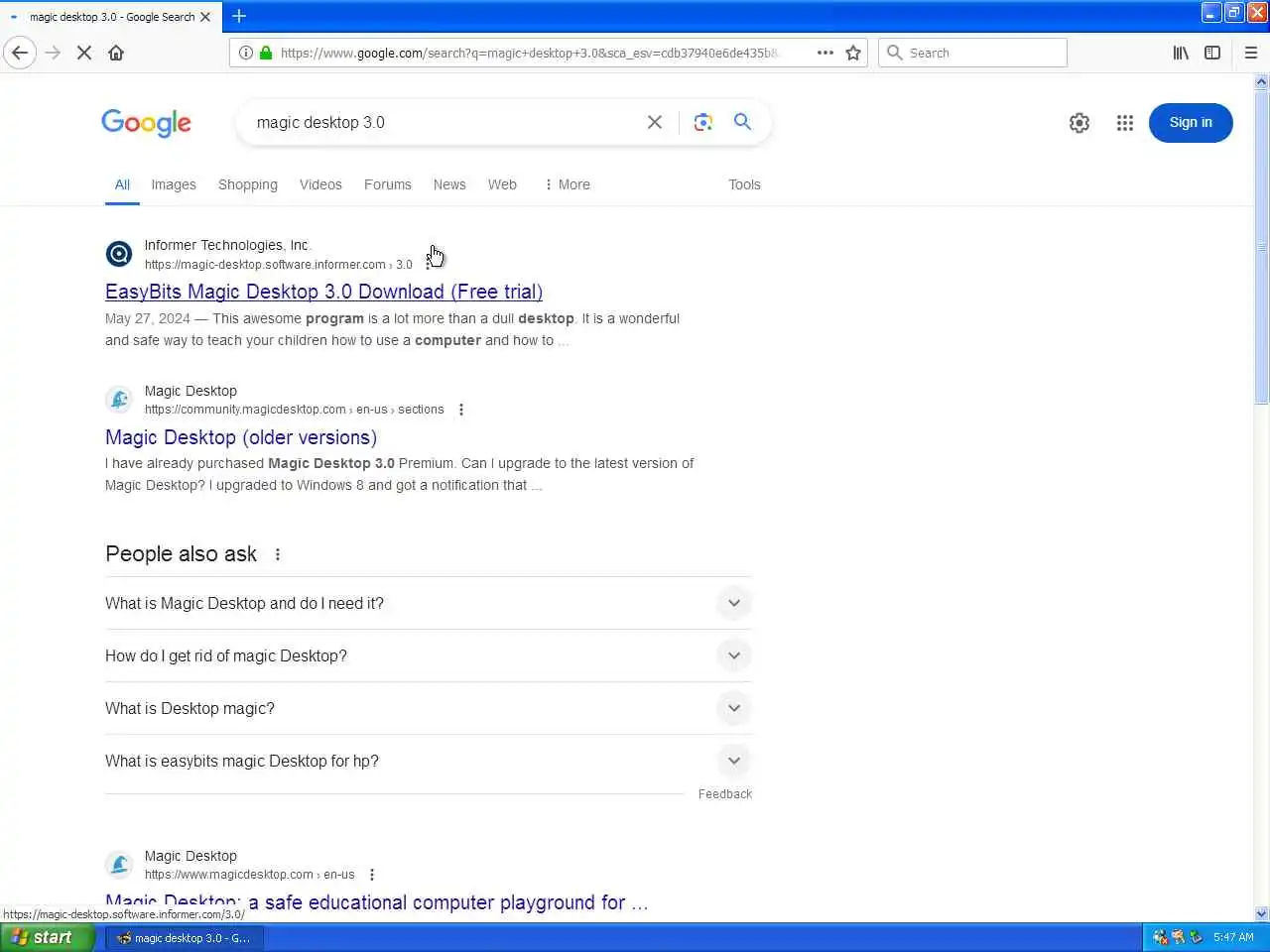This screenshot has width=1270, height=952.
Task: Click the forward navigation arrow
Action: pos(53,53)
